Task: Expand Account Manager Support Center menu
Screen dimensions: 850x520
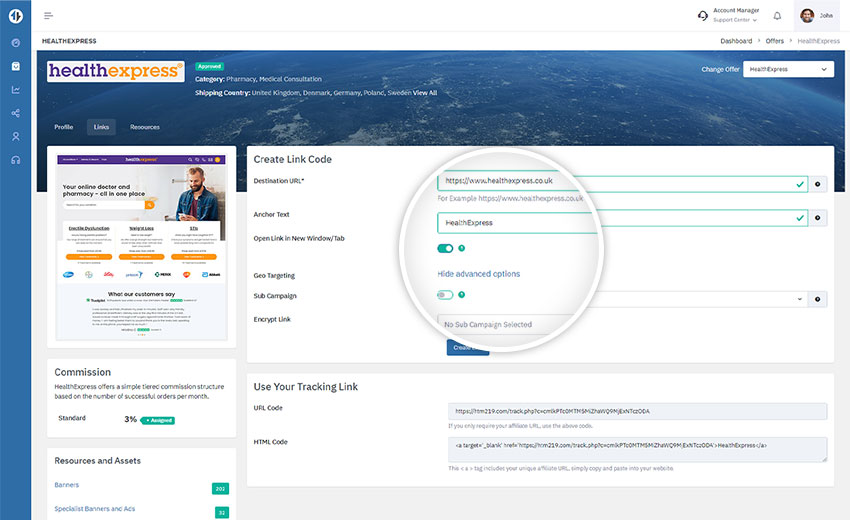Action: point(730,16)
